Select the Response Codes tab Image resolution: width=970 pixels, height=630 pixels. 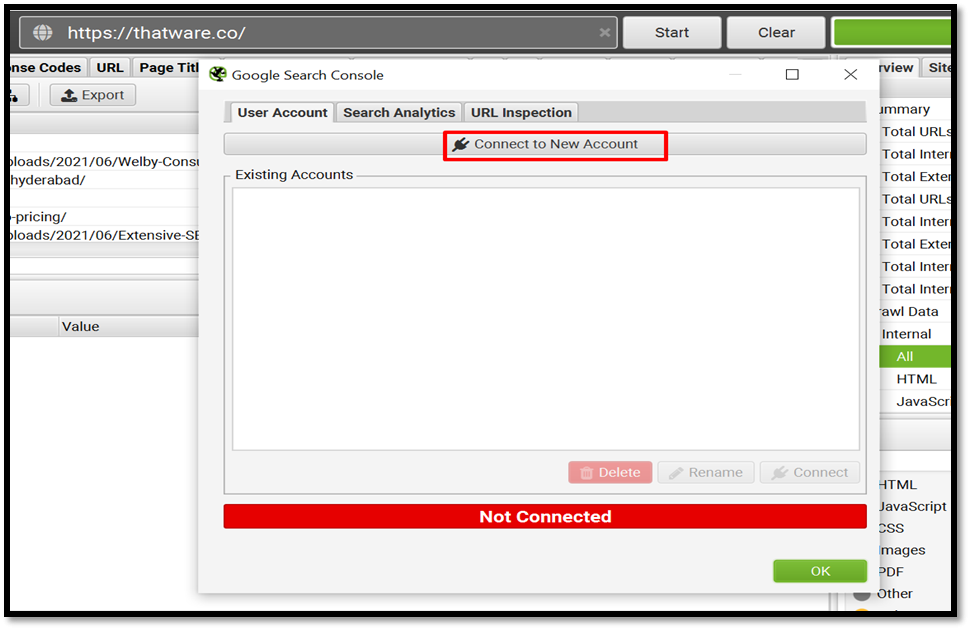click(47, 67)
